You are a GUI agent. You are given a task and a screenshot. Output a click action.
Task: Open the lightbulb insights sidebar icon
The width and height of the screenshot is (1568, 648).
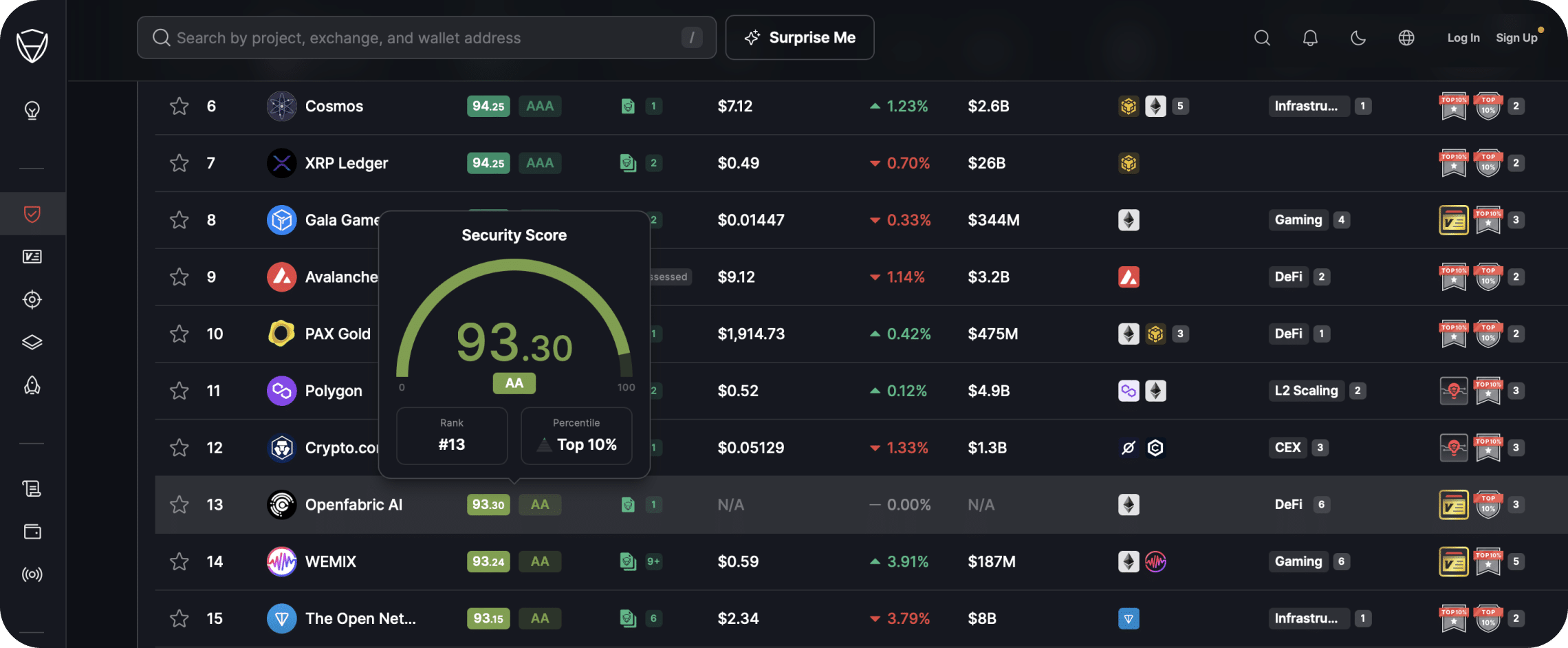pos(32,110)
